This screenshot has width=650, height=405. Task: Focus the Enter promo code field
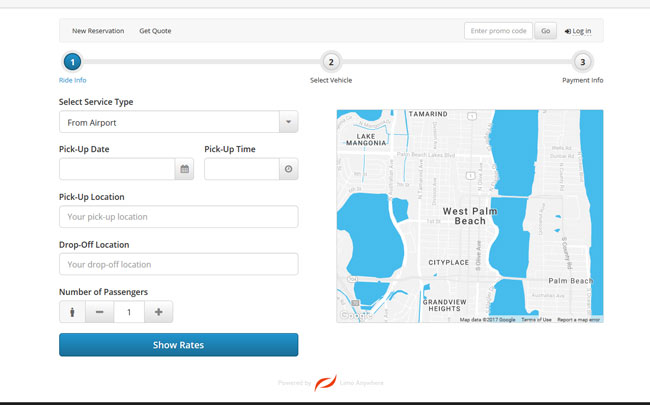[498, 31]
